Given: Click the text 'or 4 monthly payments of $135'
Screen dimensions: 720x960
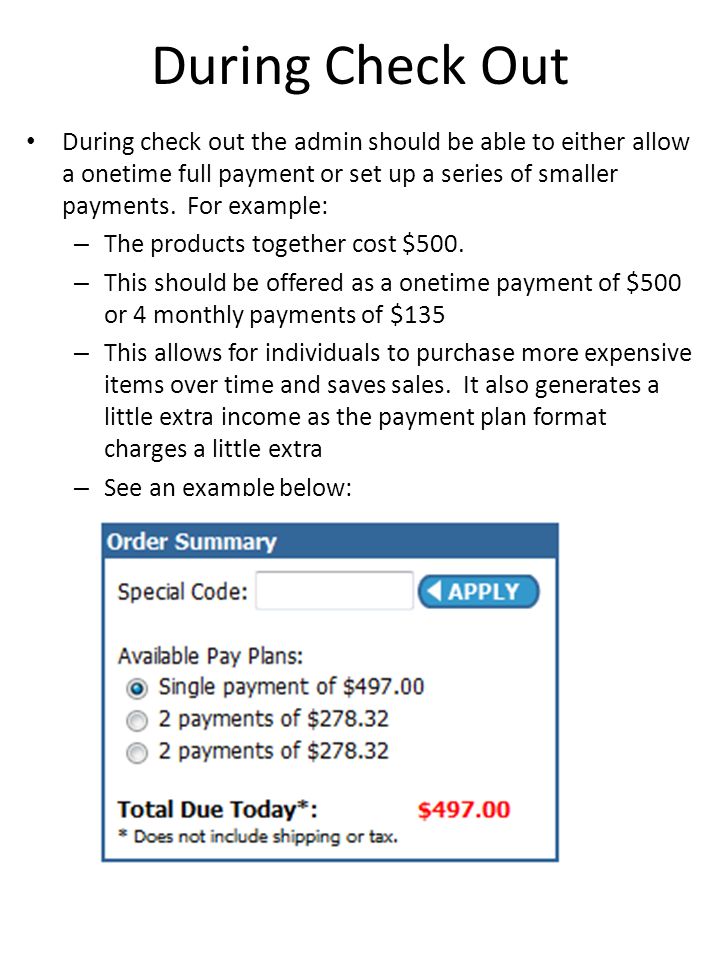Looking at the screenshot, I should (x=274, y=315).
